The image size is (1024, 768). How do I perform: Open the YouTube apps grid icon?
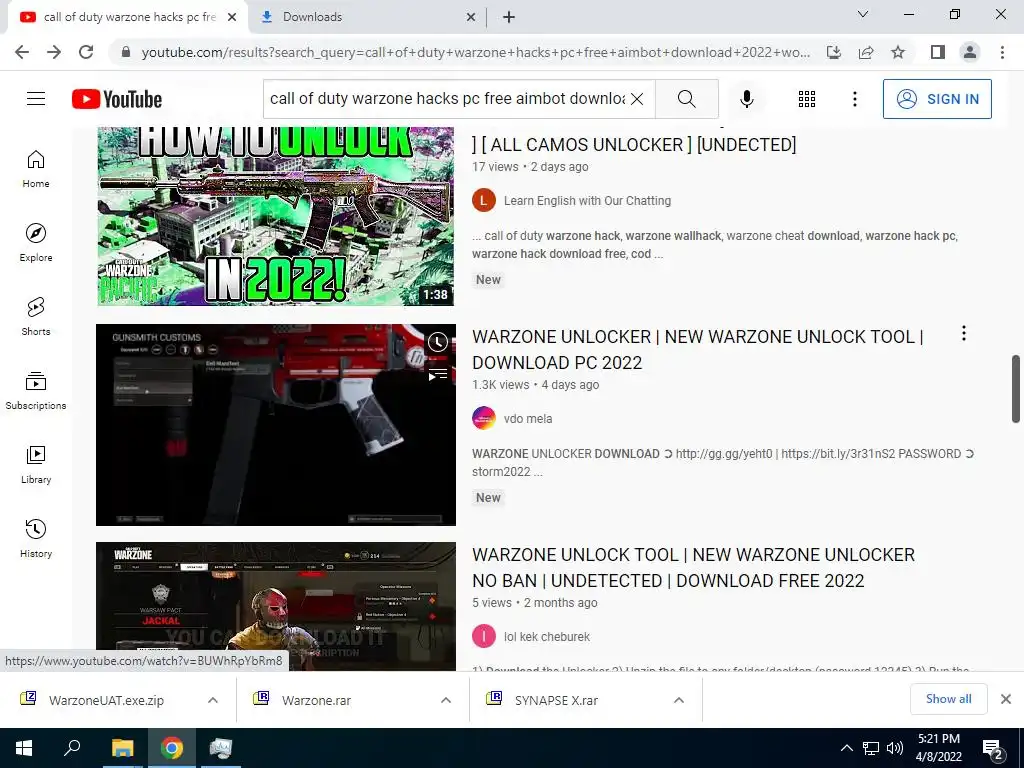[x=807, y=99]
